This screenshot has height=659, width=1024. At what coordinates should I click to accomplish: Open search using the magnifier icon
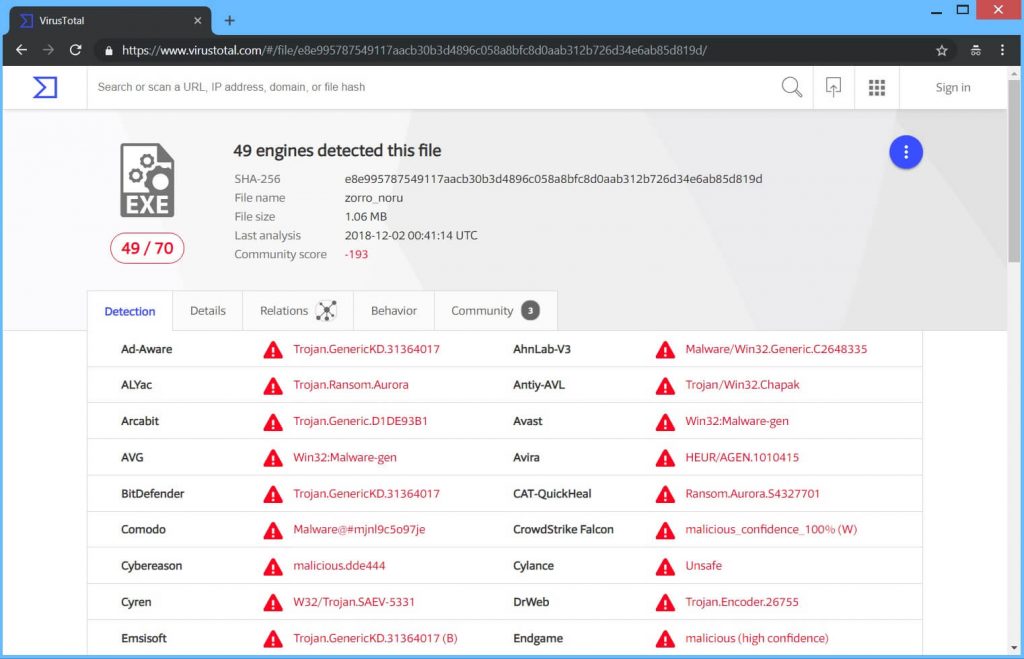[791, 87]
